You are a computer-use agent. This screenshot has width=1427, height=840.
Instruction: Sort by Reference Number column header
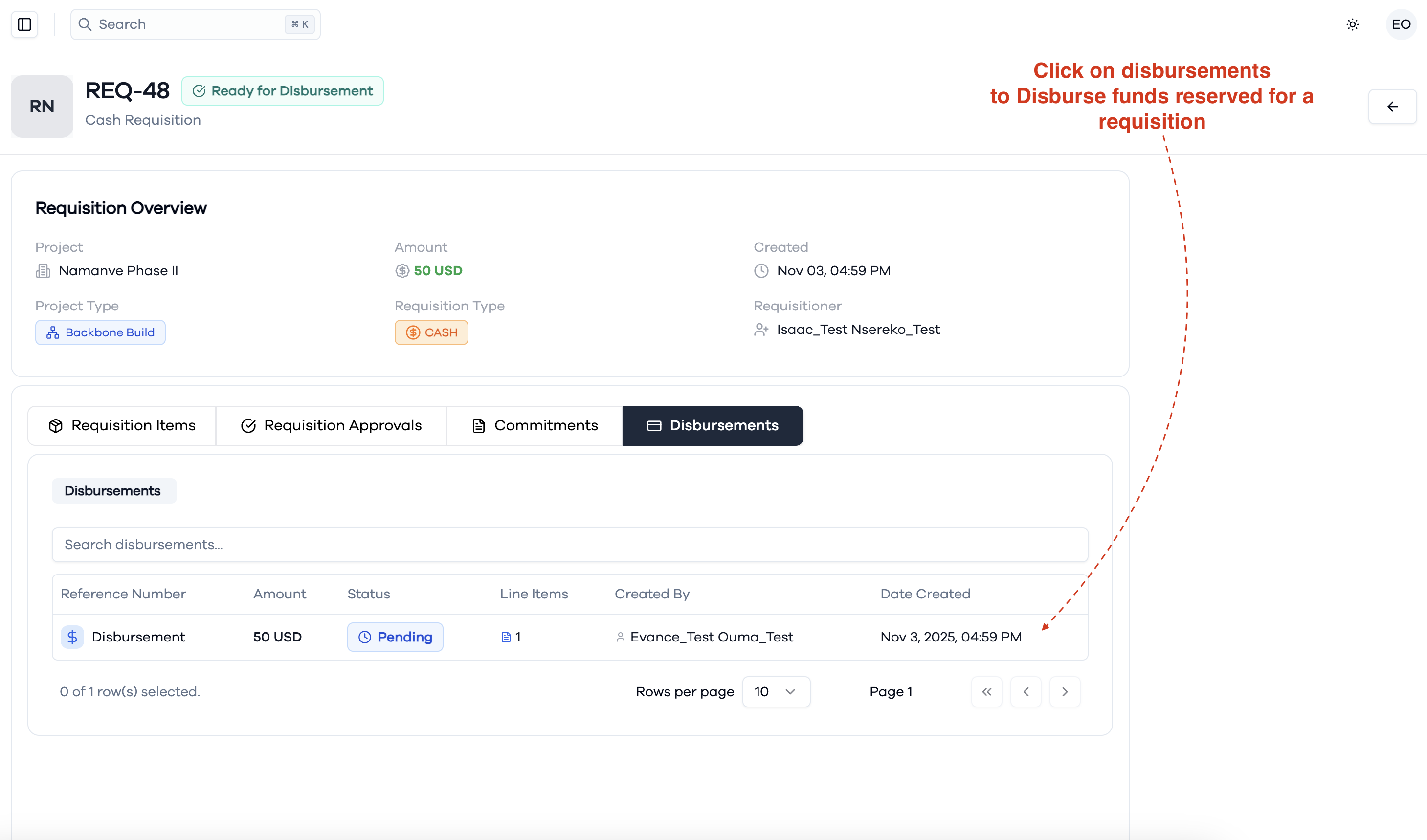(x=123, y=594)
